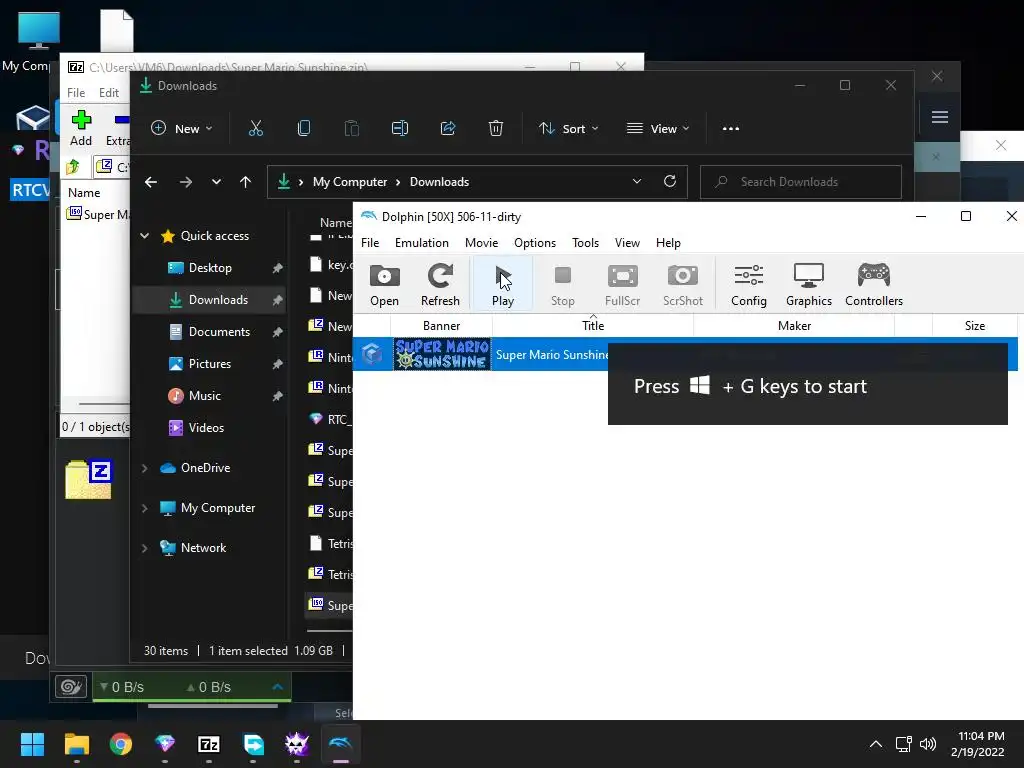
Task: Open the Sort dropdown in Explorer
Action: click(568, 129)
